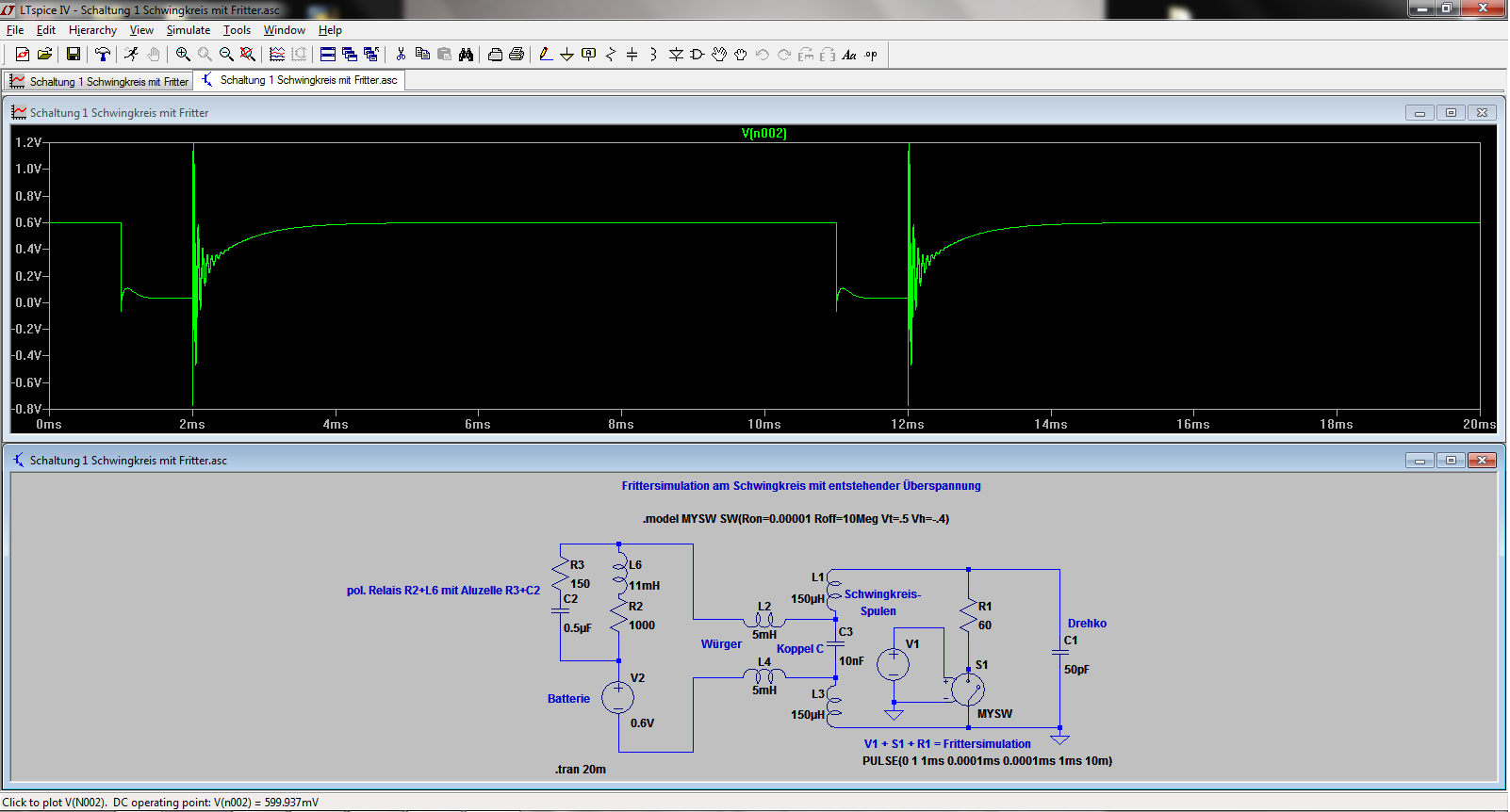This screenshot has height=812, width=1510.
Task: Click the Zoom In magnifier
Action: [x=183, y=55]
